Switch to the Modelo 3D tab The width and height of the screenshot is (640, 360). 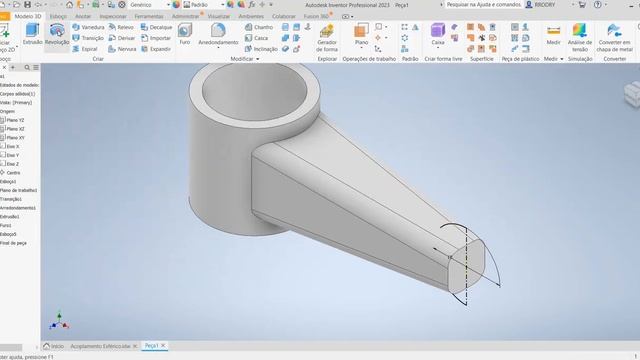(28, 16)
